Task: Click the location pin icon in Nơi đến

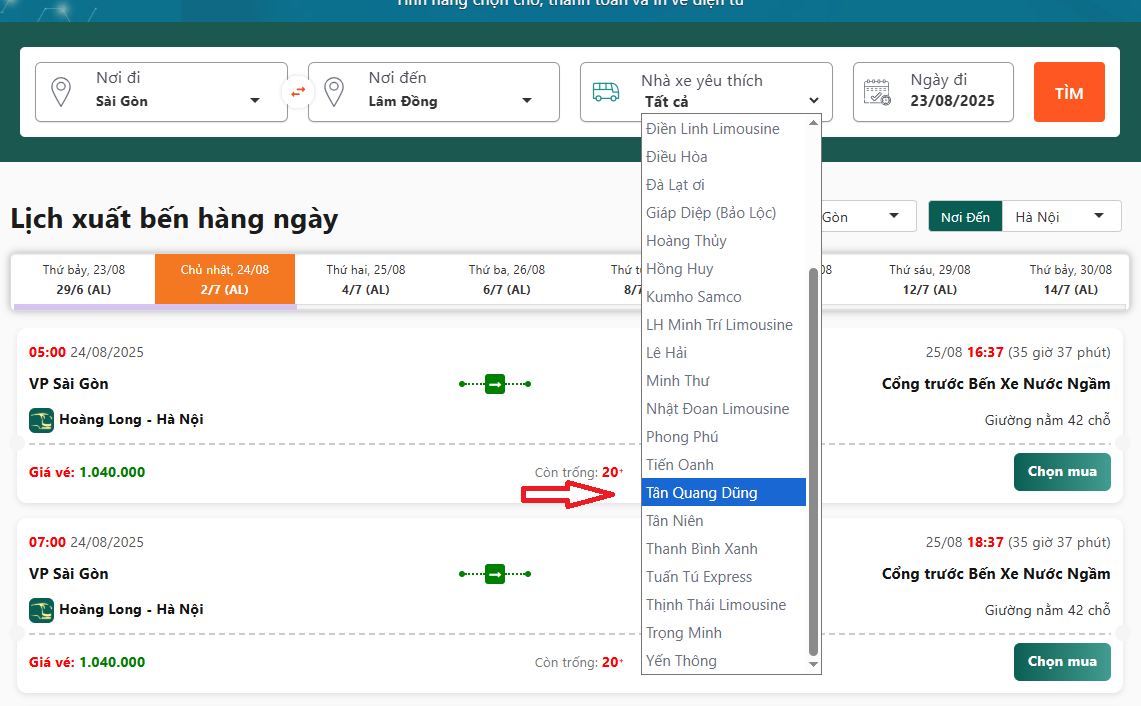Action: (334, 92)
